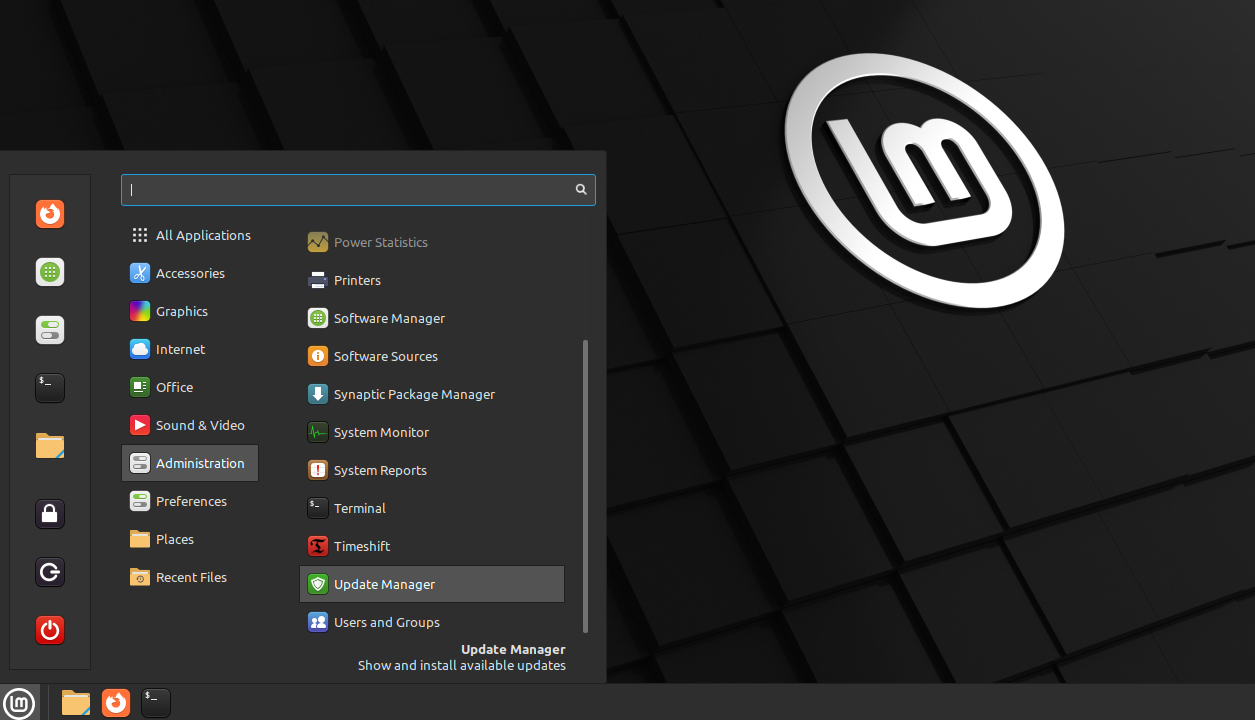Open System Reports
This screenshot has width=1255, height=720.
click(432, 470)
